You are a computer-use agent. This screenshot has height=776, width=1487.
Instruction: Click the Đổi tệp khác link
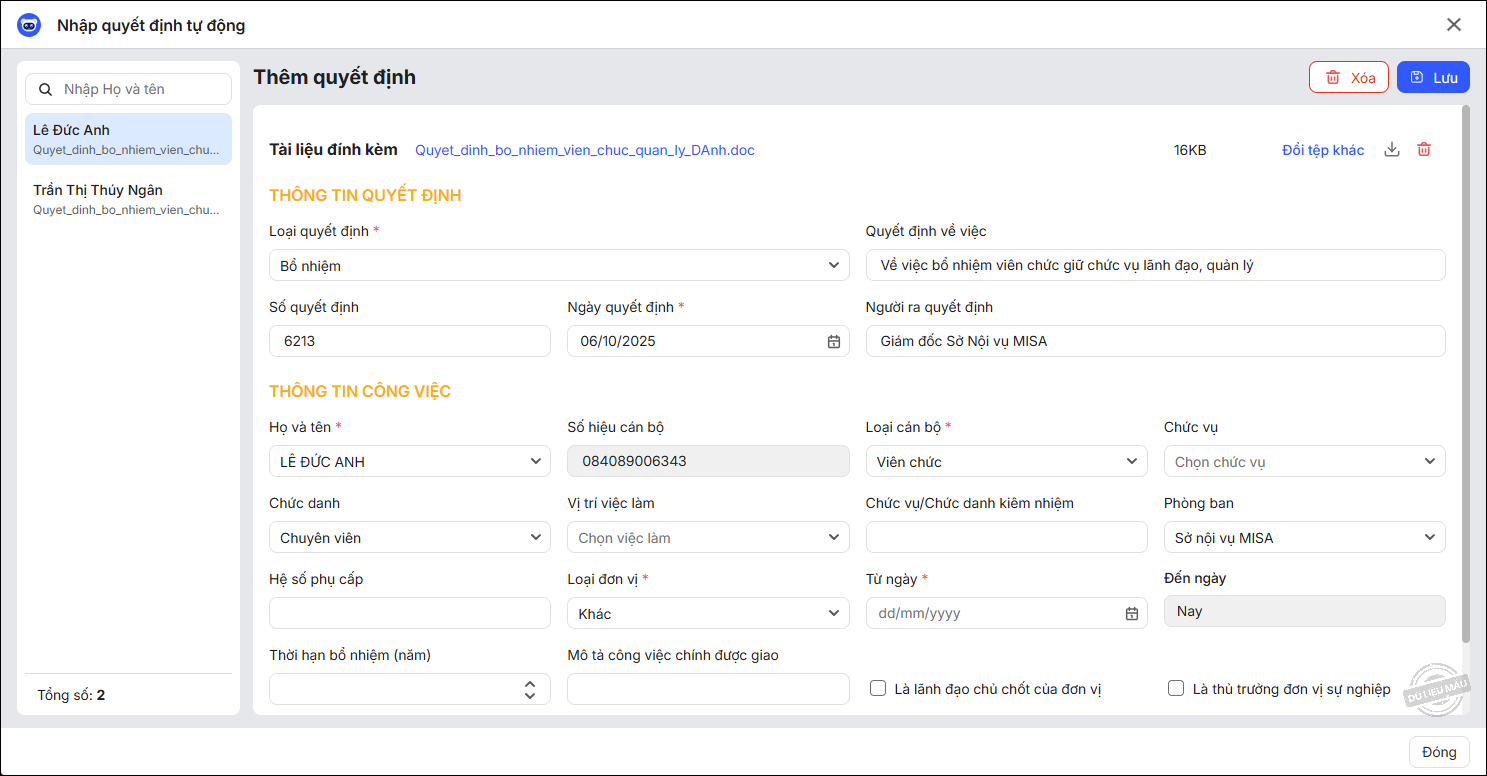tap(1322, 150)
